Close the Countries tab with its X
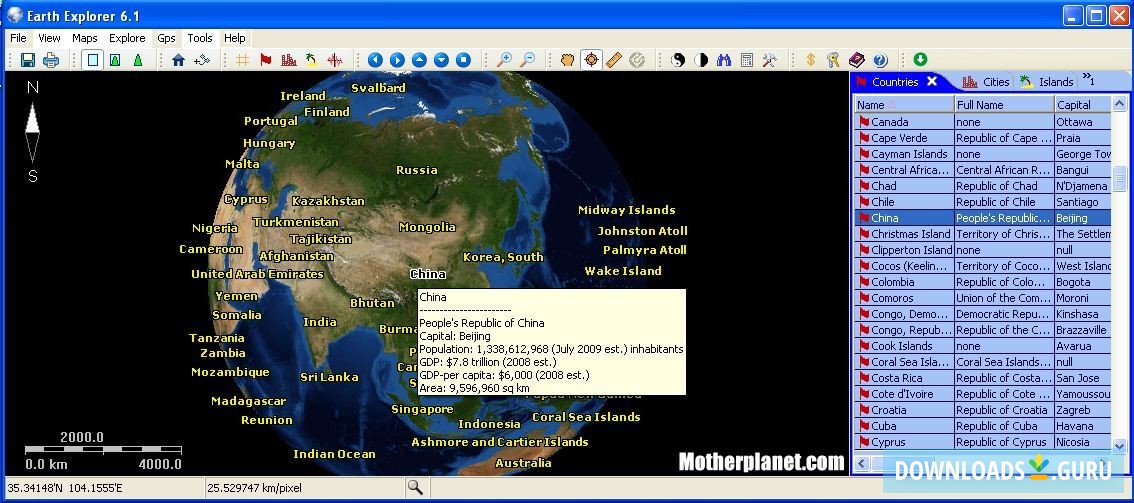The height and width of the screenshot is (503, 1134). 932,82
